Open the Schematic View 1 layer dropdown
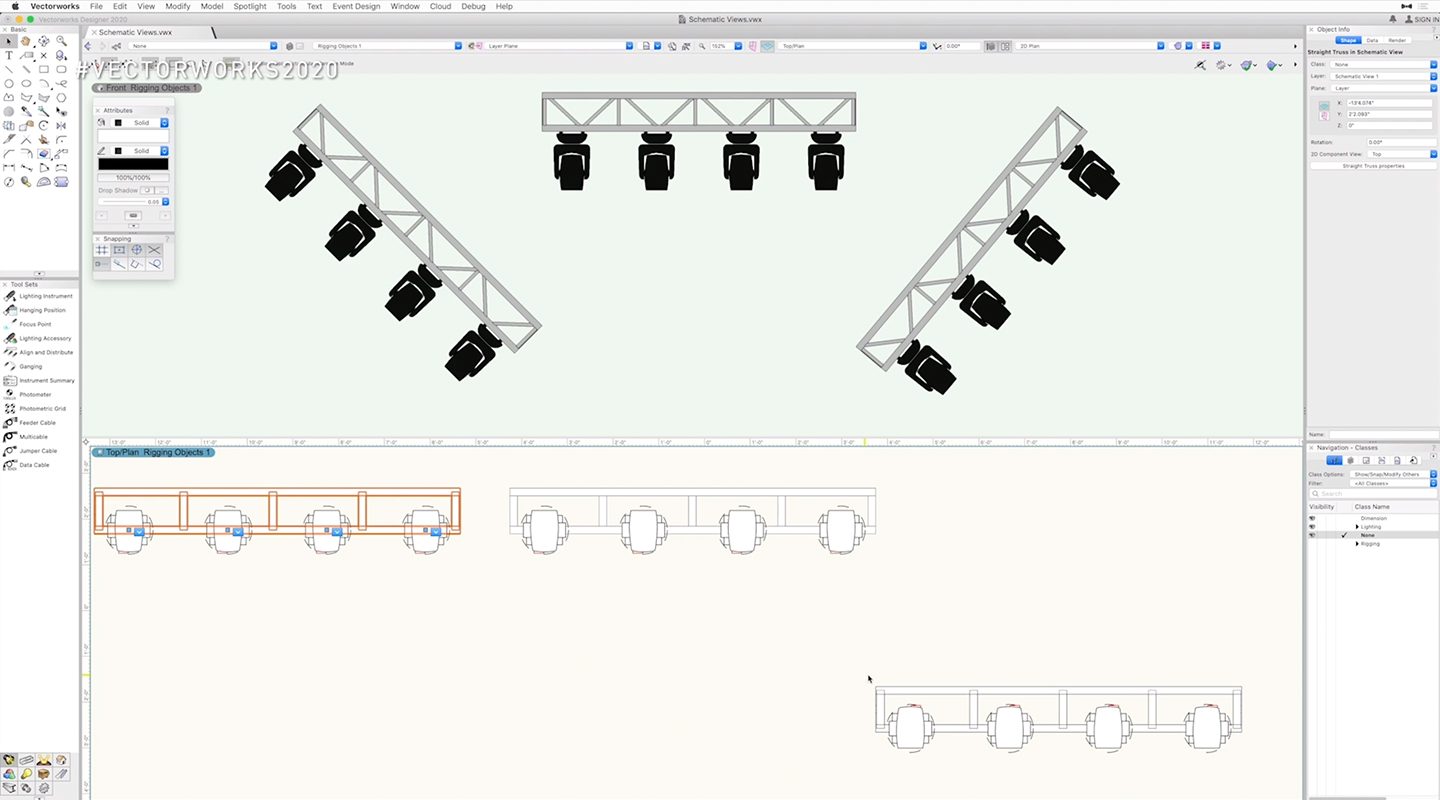Image resolution: width=1440 pixels, height=800 pixels. (x=1384, y=76)
